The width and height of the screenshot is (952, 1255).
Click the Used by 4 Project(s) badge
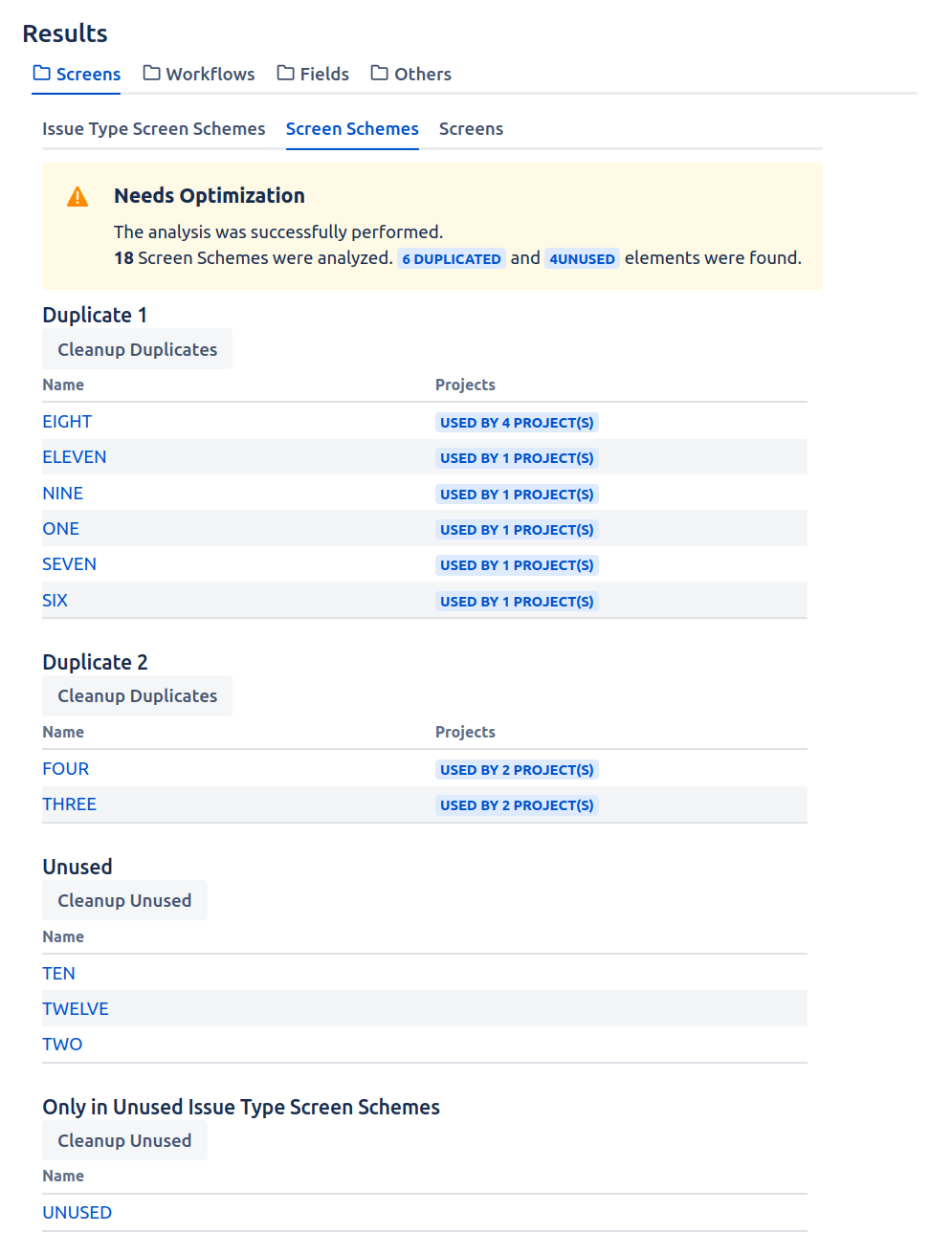coord(517,423)
